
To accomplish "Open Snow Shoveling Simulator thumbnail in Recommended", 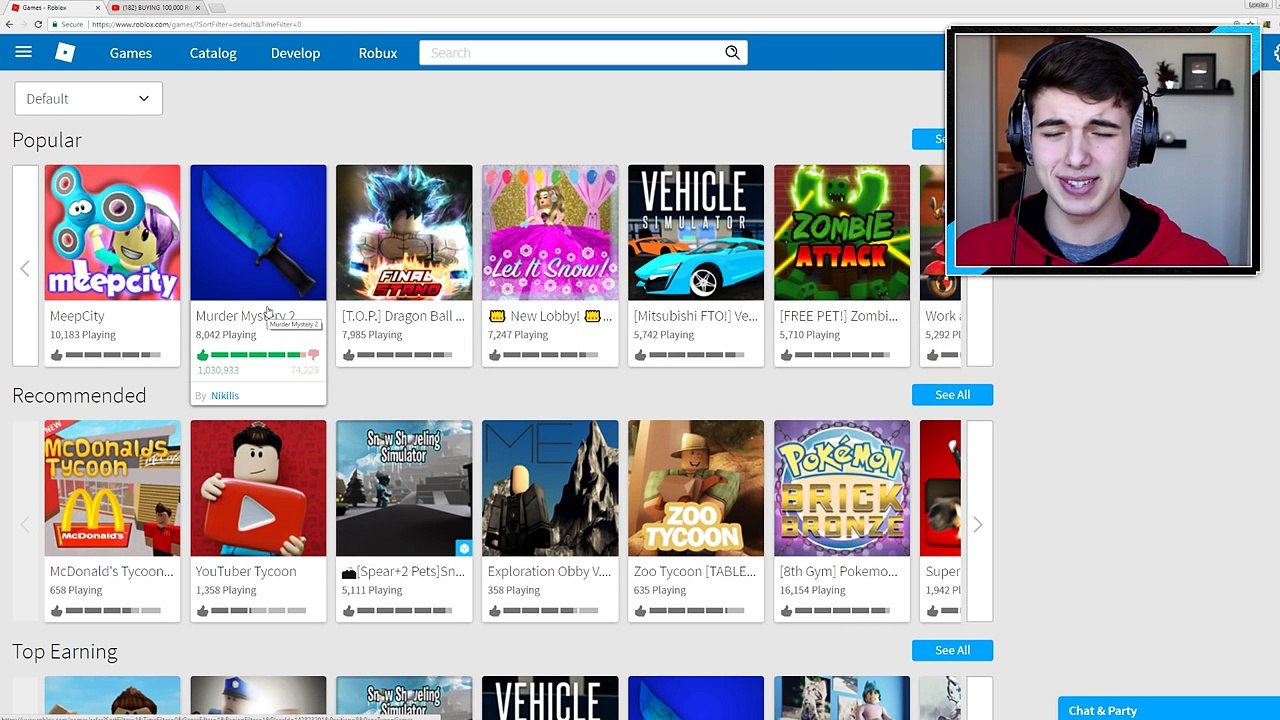I will click(404, 488).
